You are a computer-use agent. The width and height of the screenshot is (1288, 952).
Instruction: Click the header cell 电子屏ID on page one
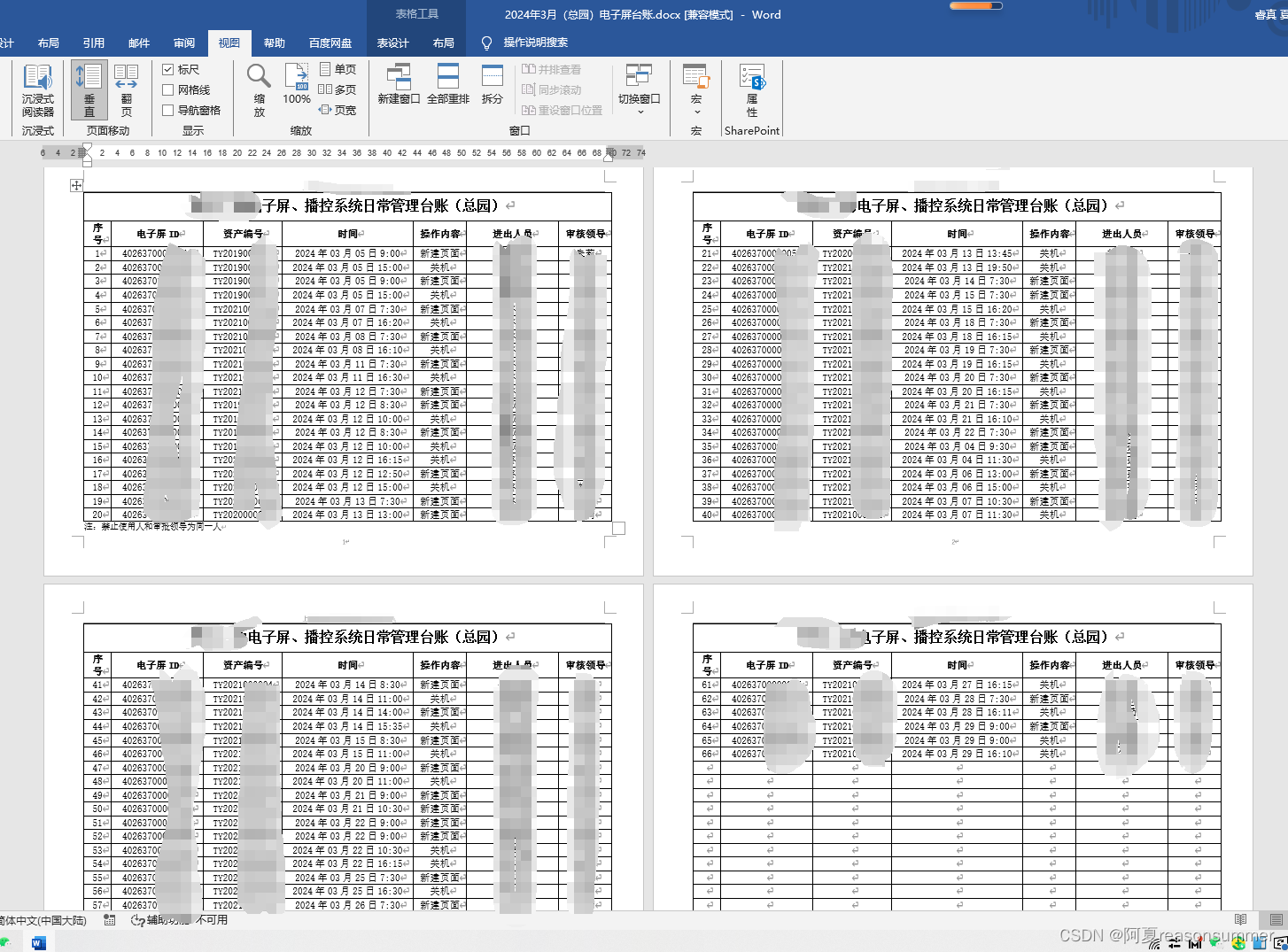click(x=157, y=234)
